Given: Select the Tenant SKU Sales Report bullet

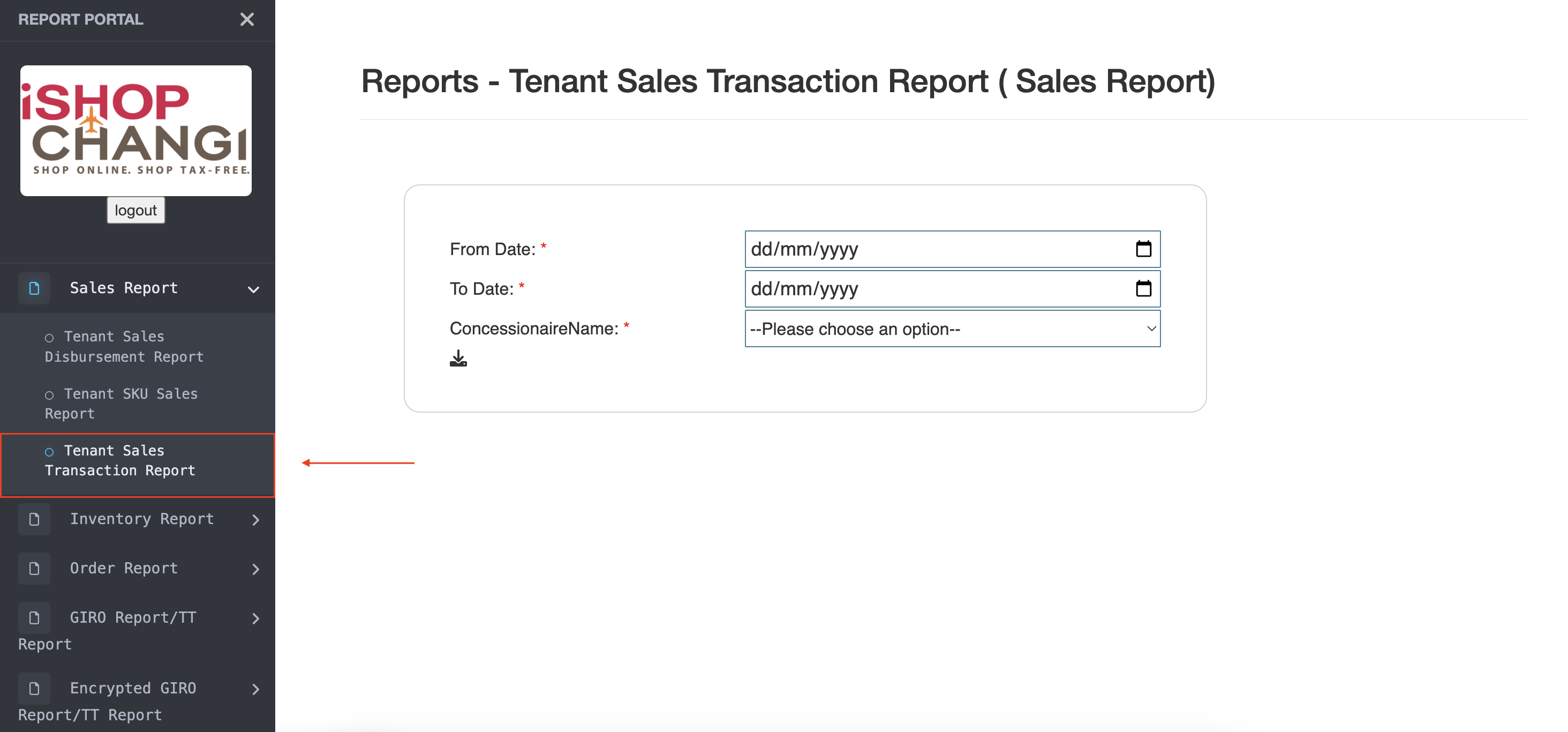Looking at the screenshot, I should [49, 395].
